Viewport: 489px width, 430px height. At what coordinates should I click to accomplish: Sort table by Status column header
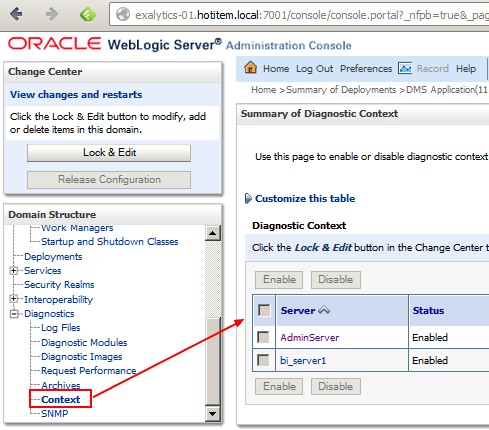click(x=428, y=311)
